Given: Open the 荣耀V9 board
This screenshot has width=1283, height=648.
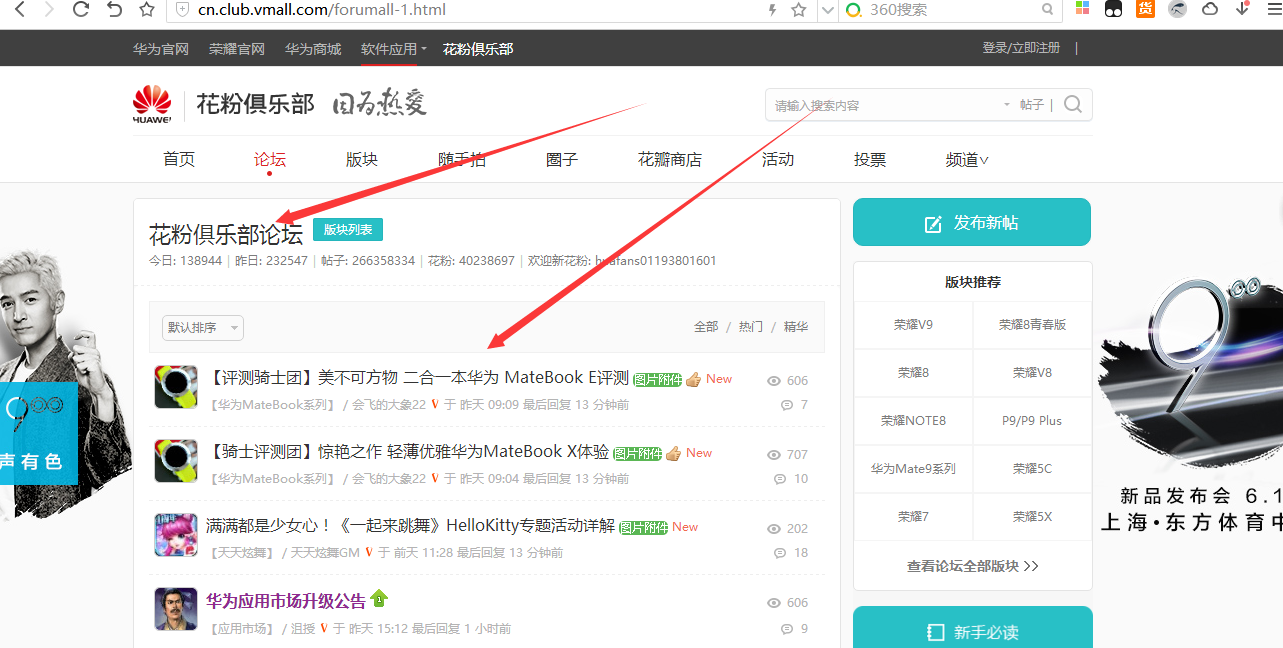Looking at the screenshot, I should pos(914,325).
